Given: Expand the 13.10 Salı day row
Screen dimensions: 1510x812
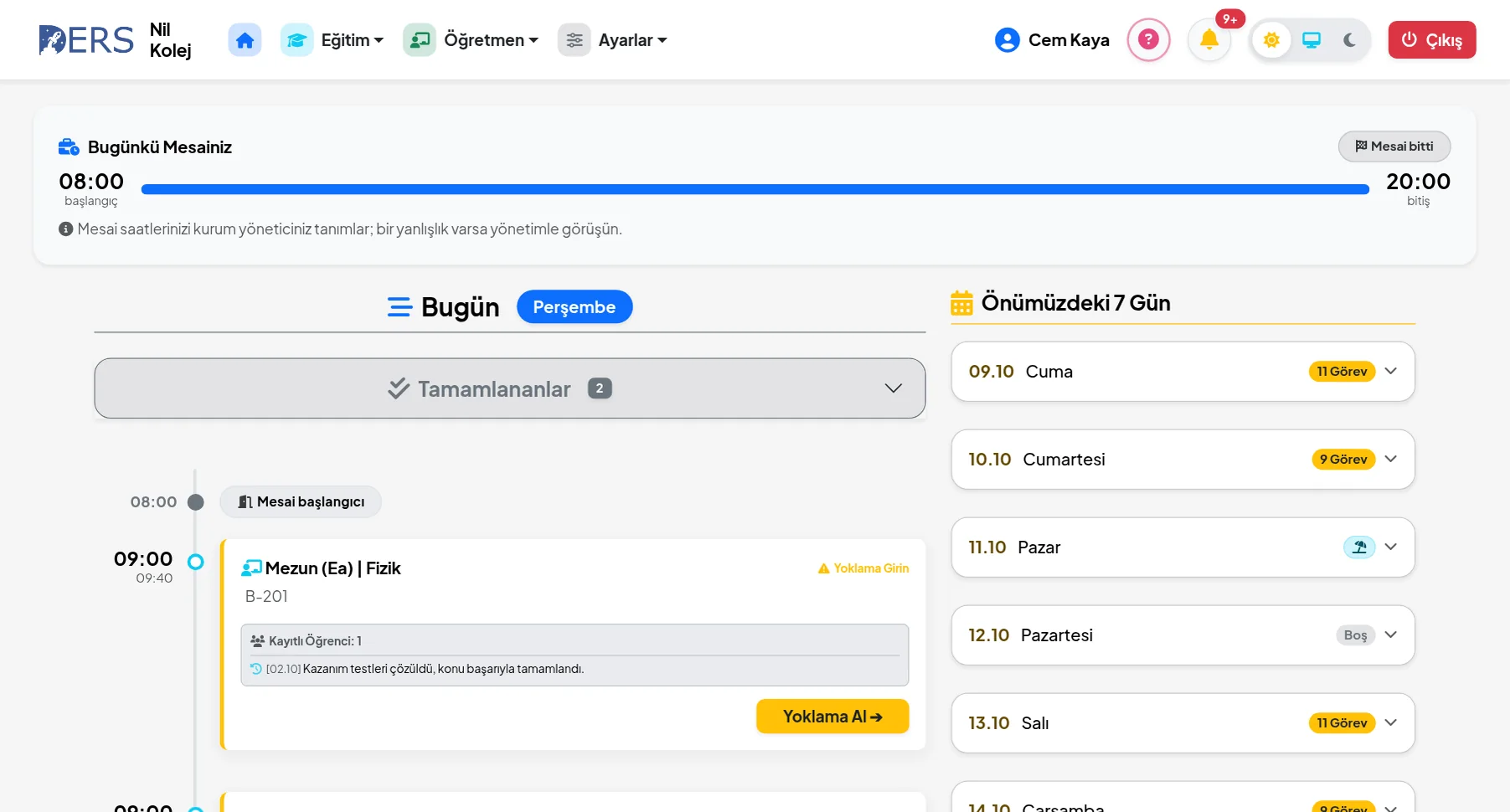Looking at the screenshot, I should [1183, 723].
